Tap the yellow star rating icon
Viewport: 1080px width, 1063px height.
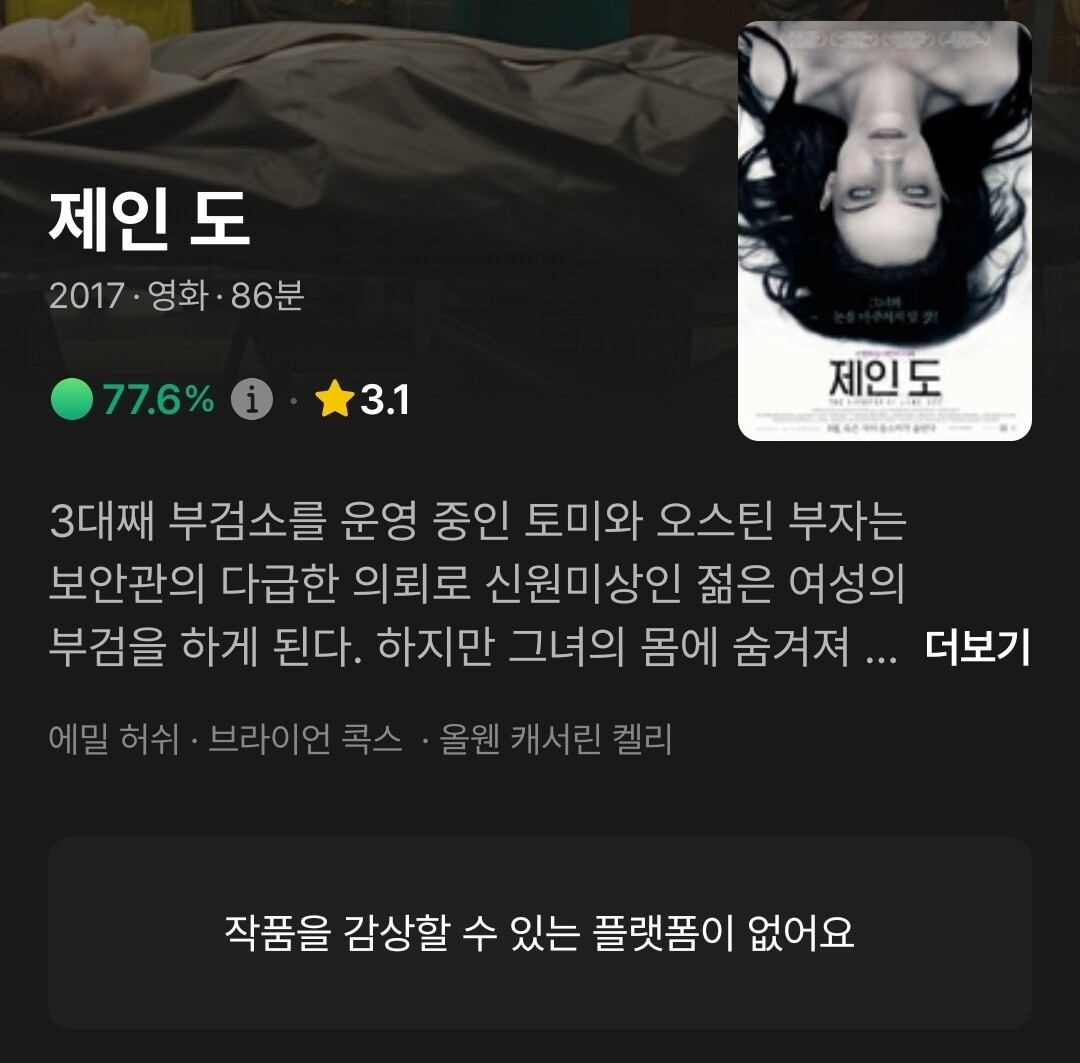point(334,398)
